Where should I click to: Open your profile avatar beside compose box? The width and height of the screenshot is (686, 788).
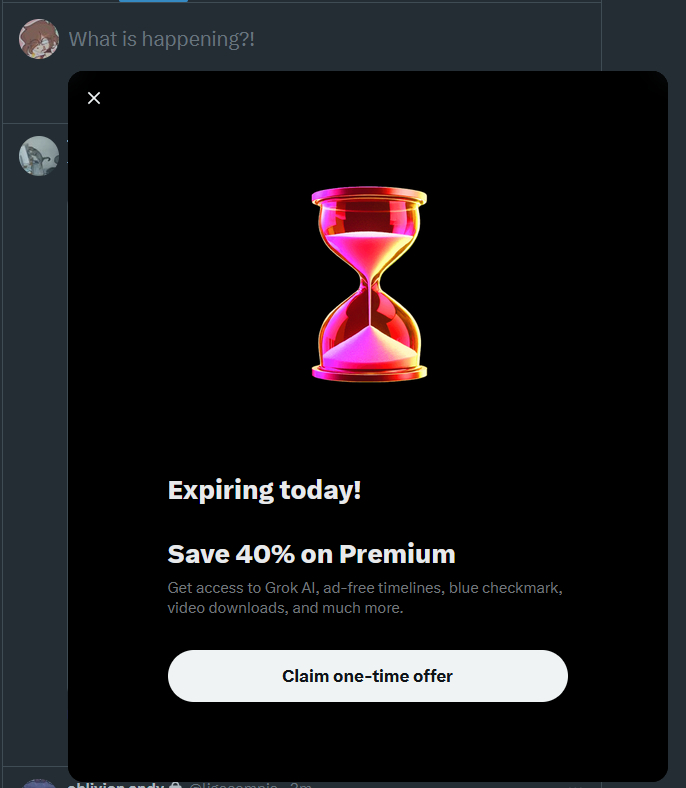coord(39,39)
